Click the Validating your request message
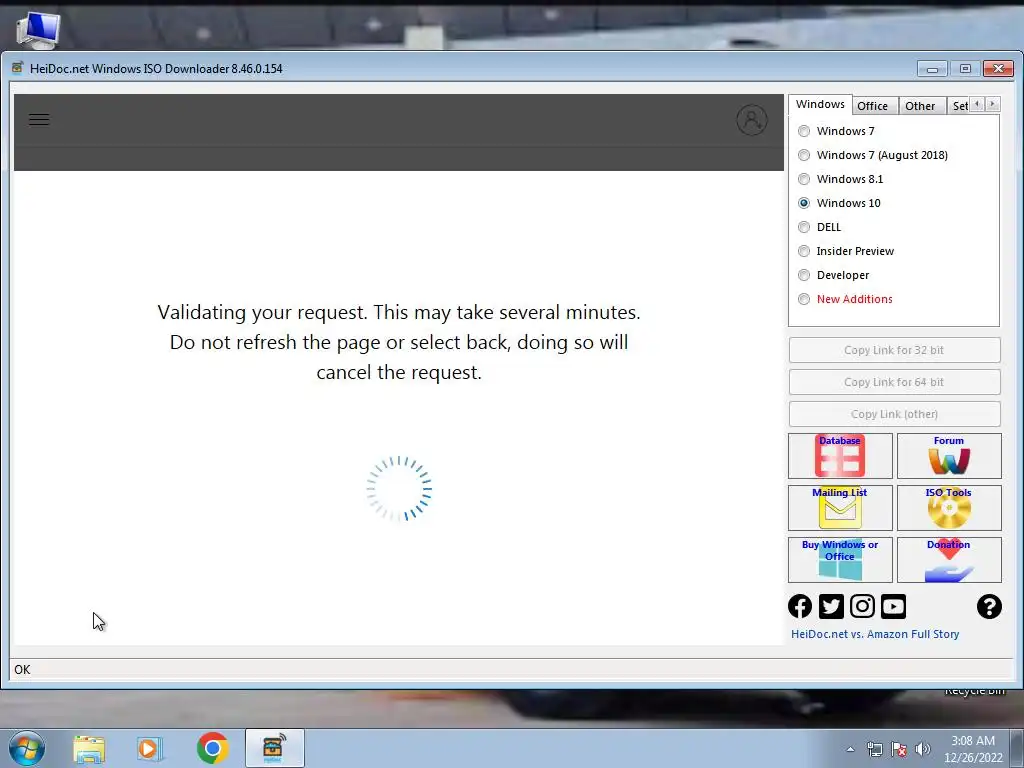Viewport: 1024px width, 768px height. tap(399, 342)
